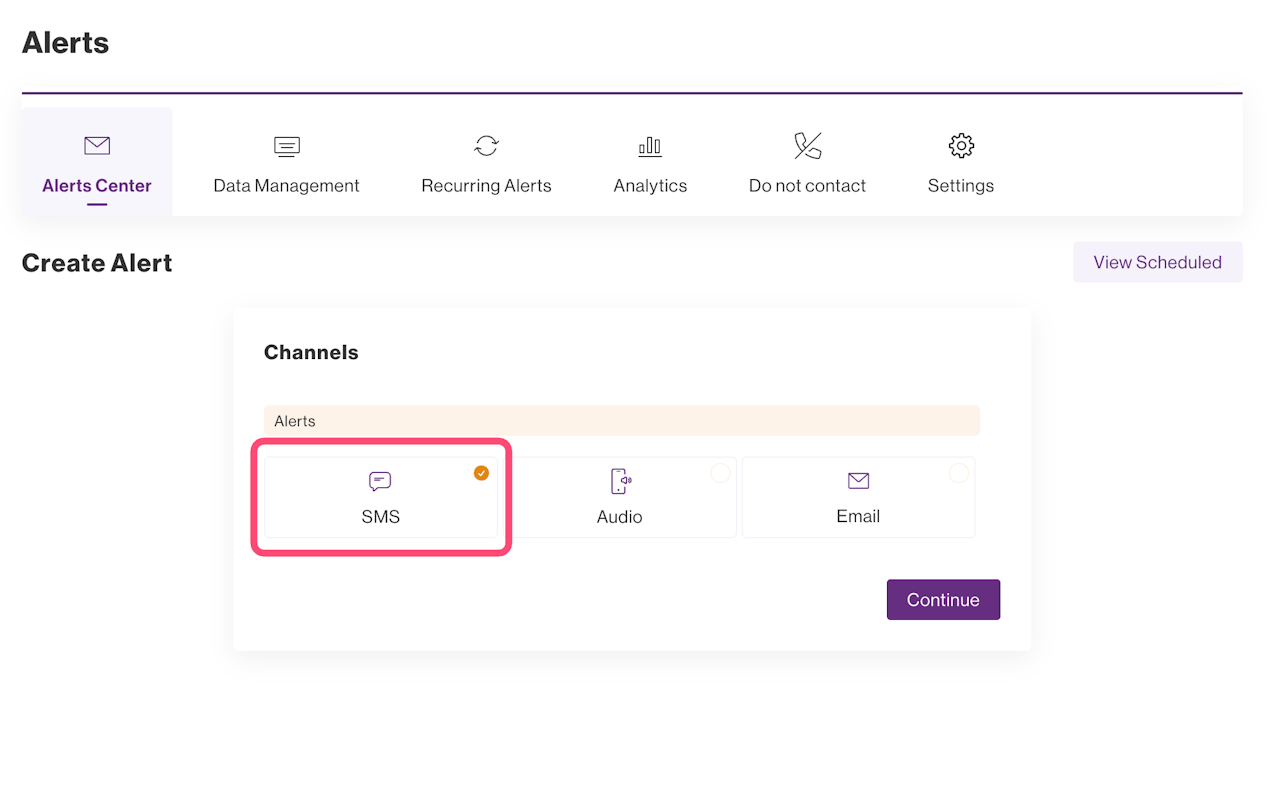Click the Do not contact phone icon
1280x794 pixels.
point(807,146)
